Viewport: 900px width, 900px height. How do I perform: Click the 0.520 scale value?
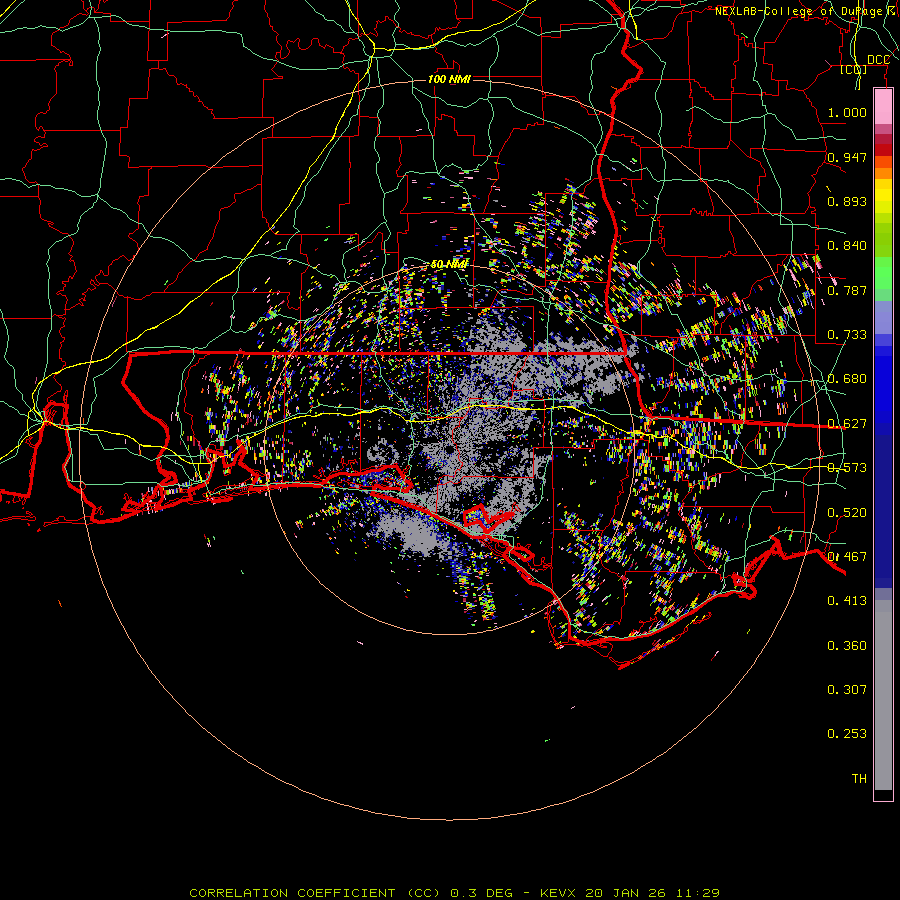coord(847,513)
